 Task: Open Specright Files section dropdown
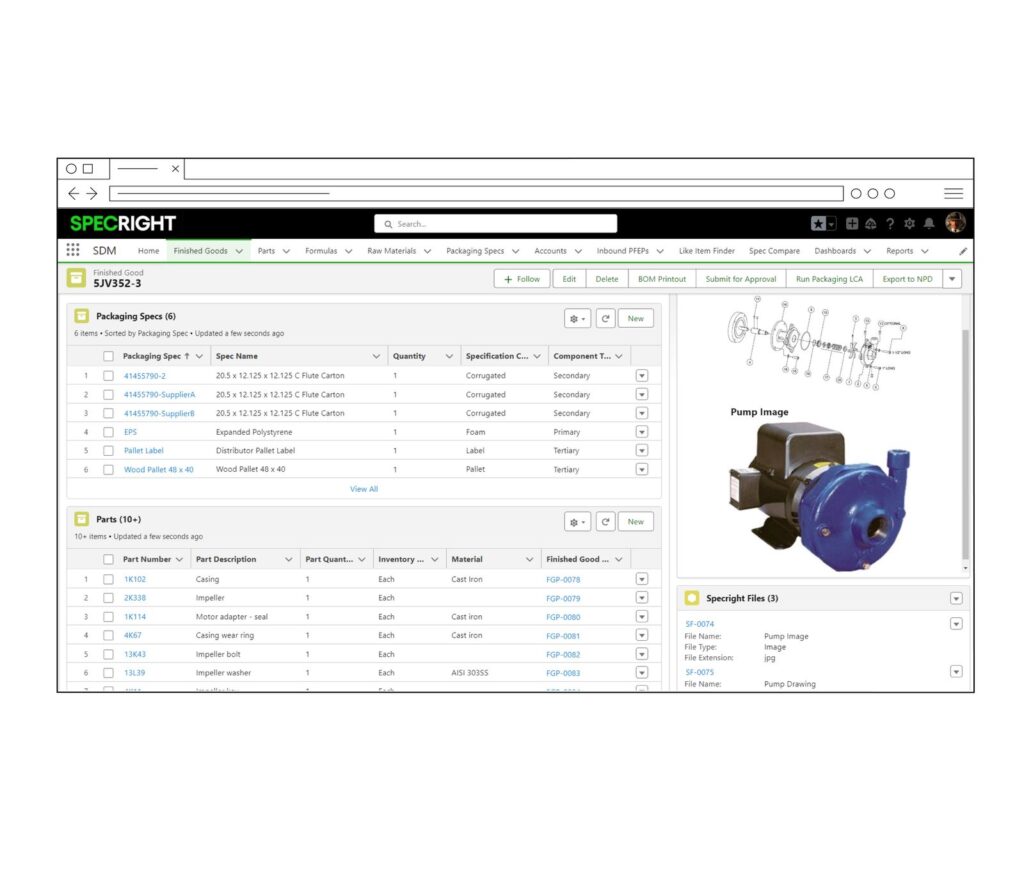pyautogui.click(x=956, y=598)
